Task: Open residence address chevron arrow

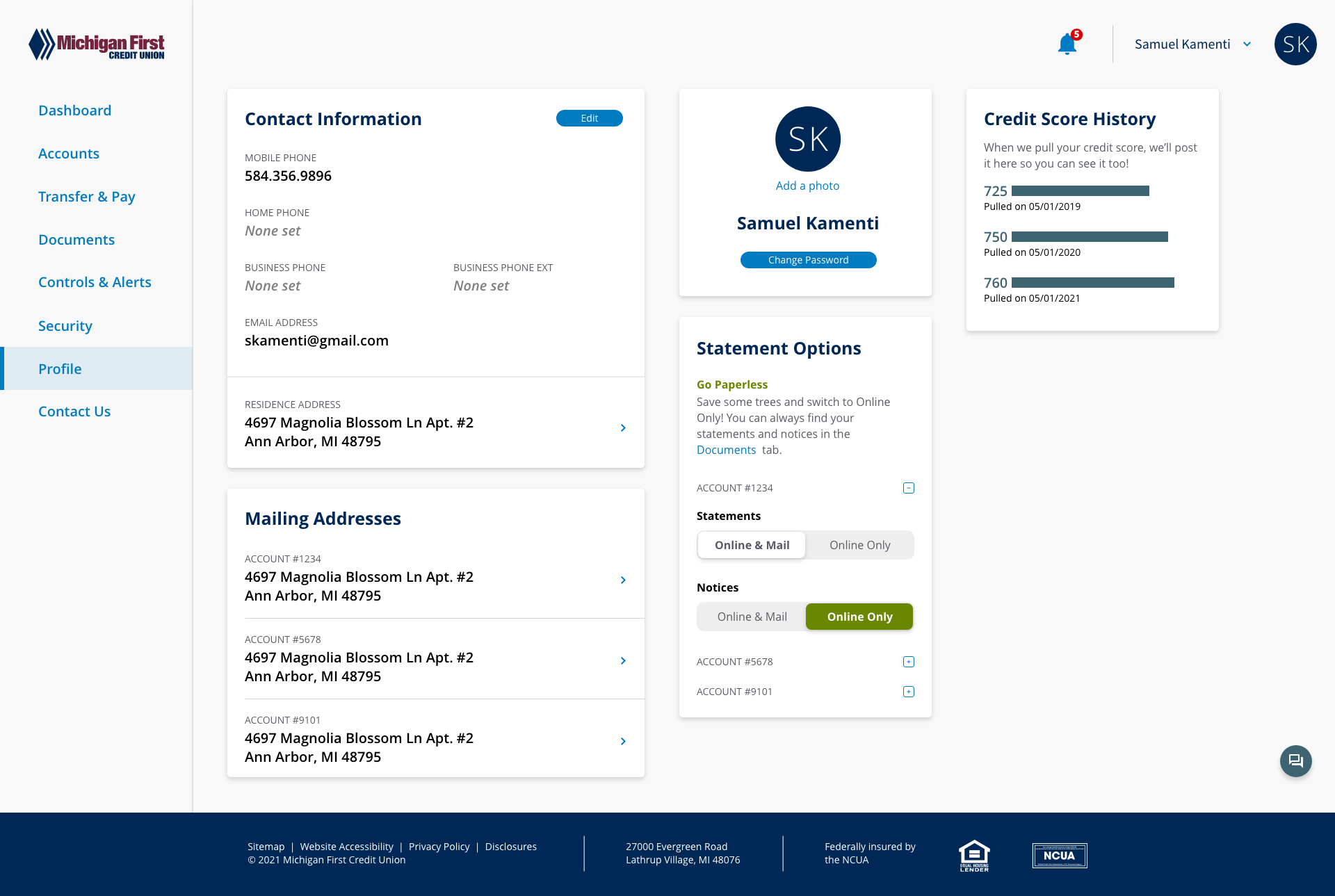Action: (623, 428)
